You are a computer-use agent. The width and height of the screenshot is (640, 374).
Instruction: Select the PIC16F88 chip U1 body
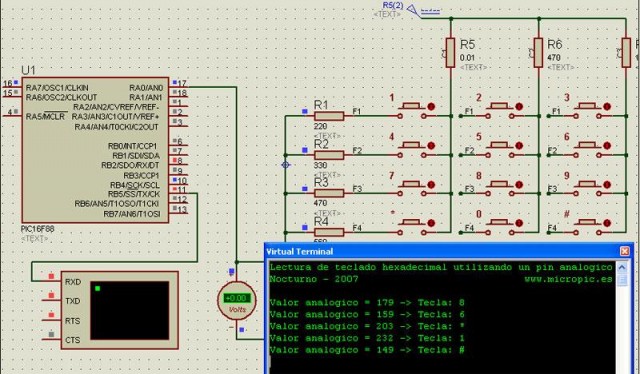(96, 150)
